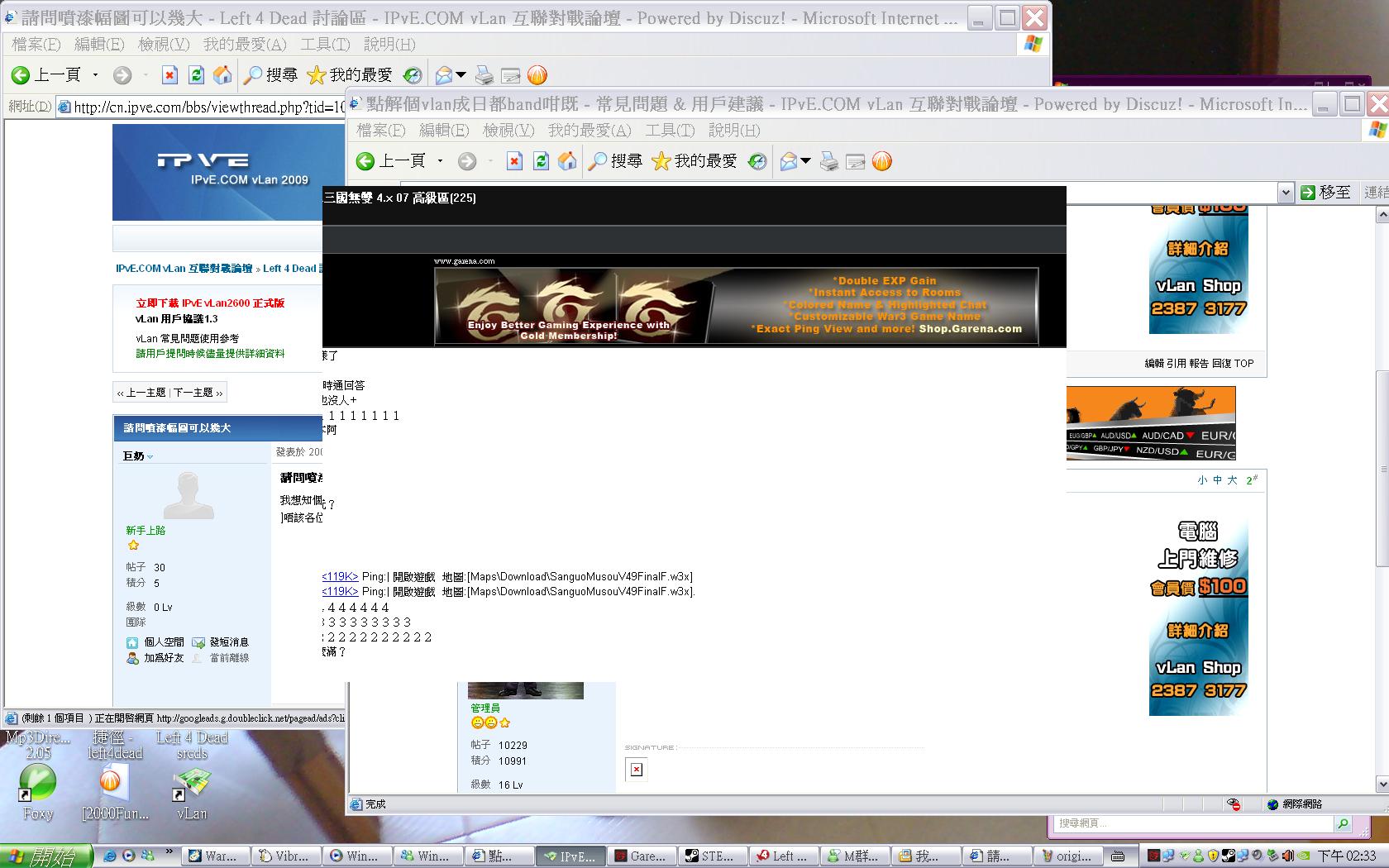Viewport: 1389px width, 868px height.
Task: Click the 移至 Go button
Action: point(1325,193)
